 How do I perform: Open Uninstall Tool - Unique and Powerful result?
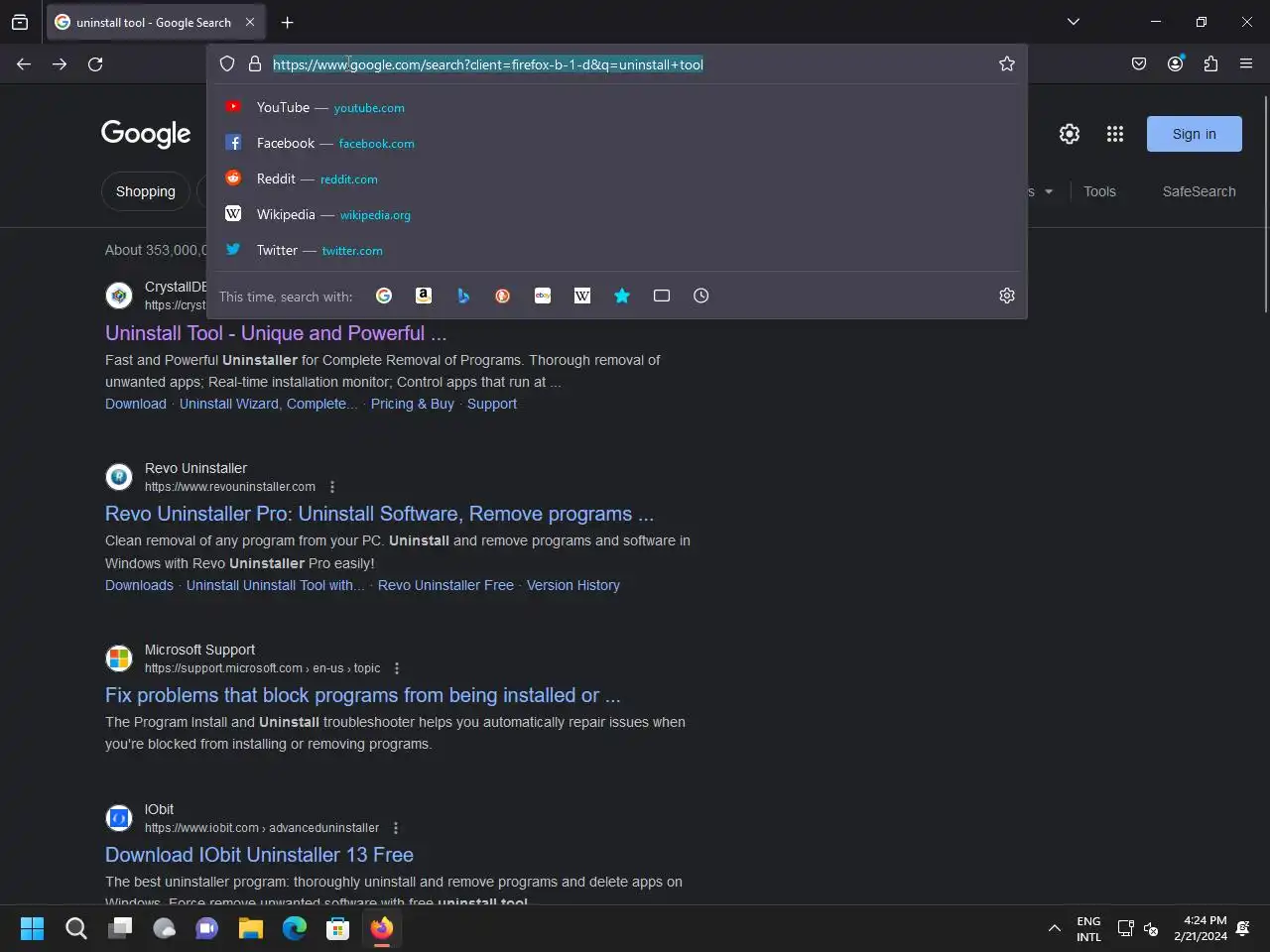point(276,333)
